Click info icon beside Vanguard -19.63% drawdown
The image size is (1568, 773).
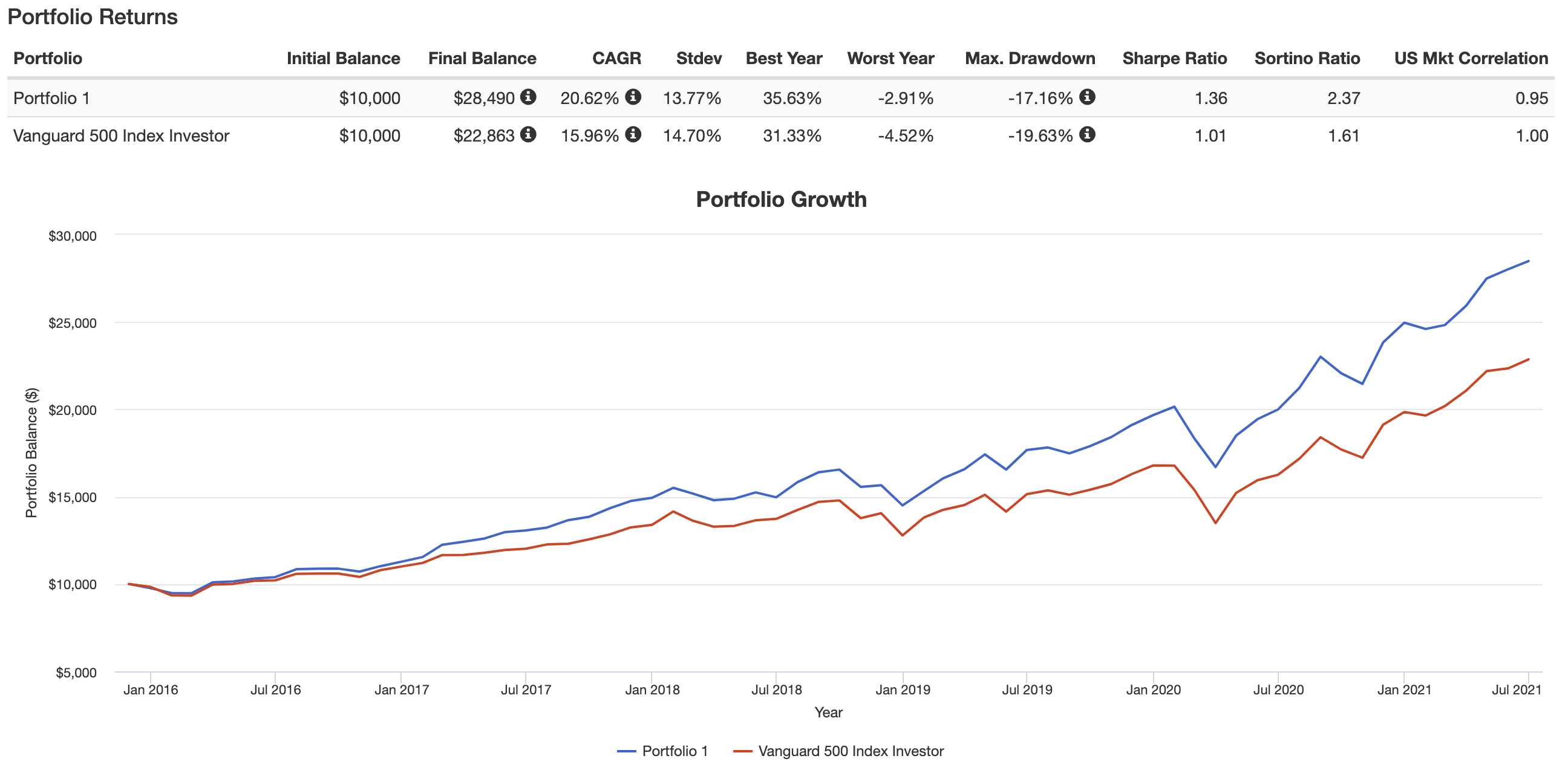coord(1087,134)
